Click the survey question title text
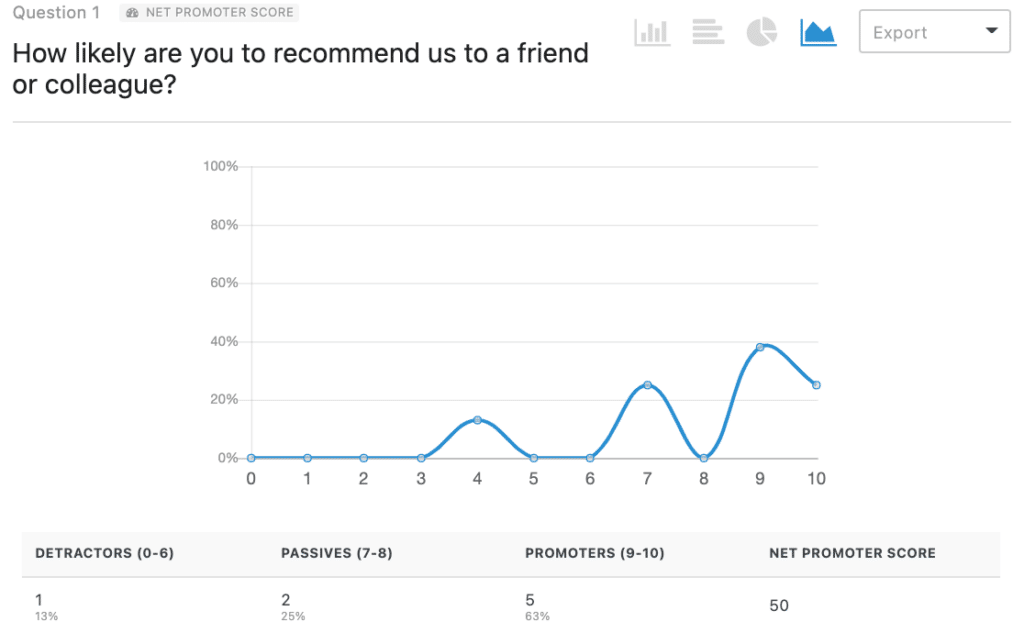This screenshot has width=1024, height=633. tap(300, 53)
